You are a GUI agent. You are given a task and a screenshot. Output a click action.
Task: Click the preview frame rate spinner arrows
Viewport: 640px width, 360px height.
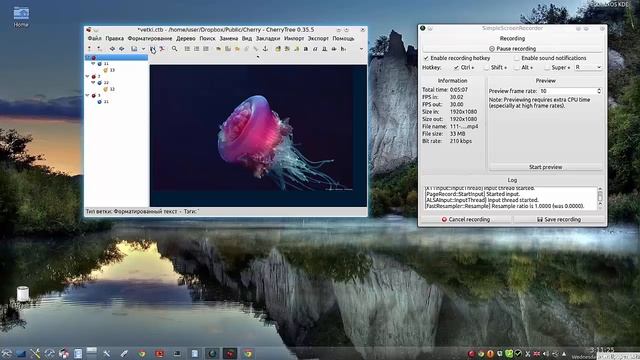pos(599,91)
